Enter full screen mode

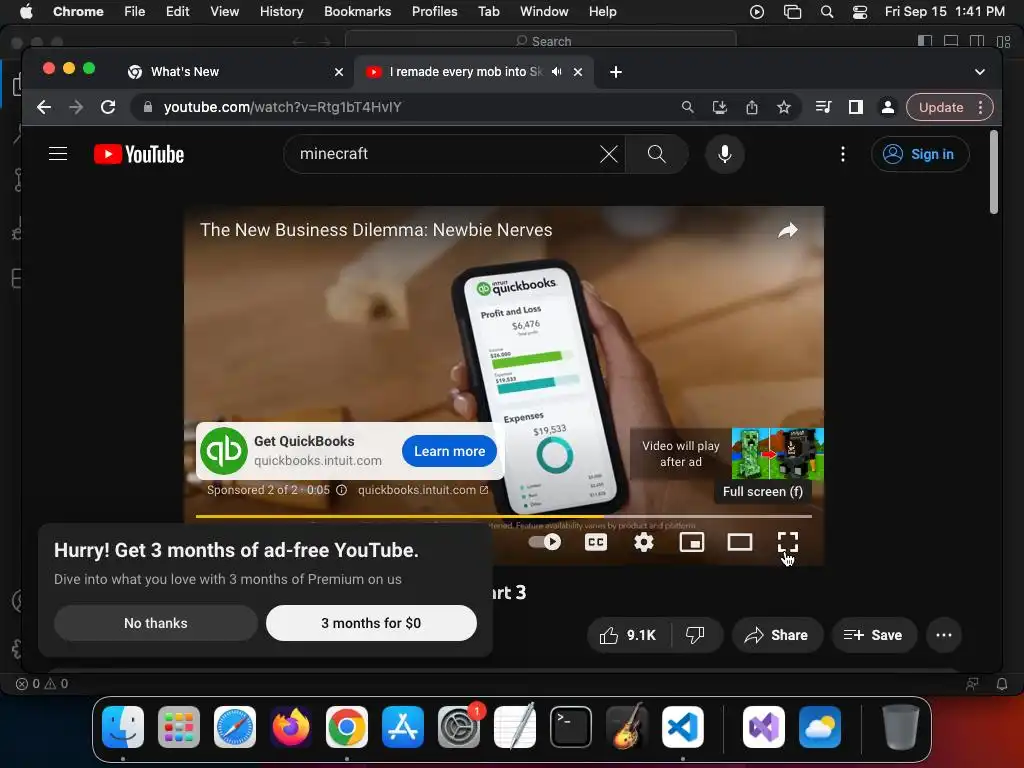click(788, 542)
